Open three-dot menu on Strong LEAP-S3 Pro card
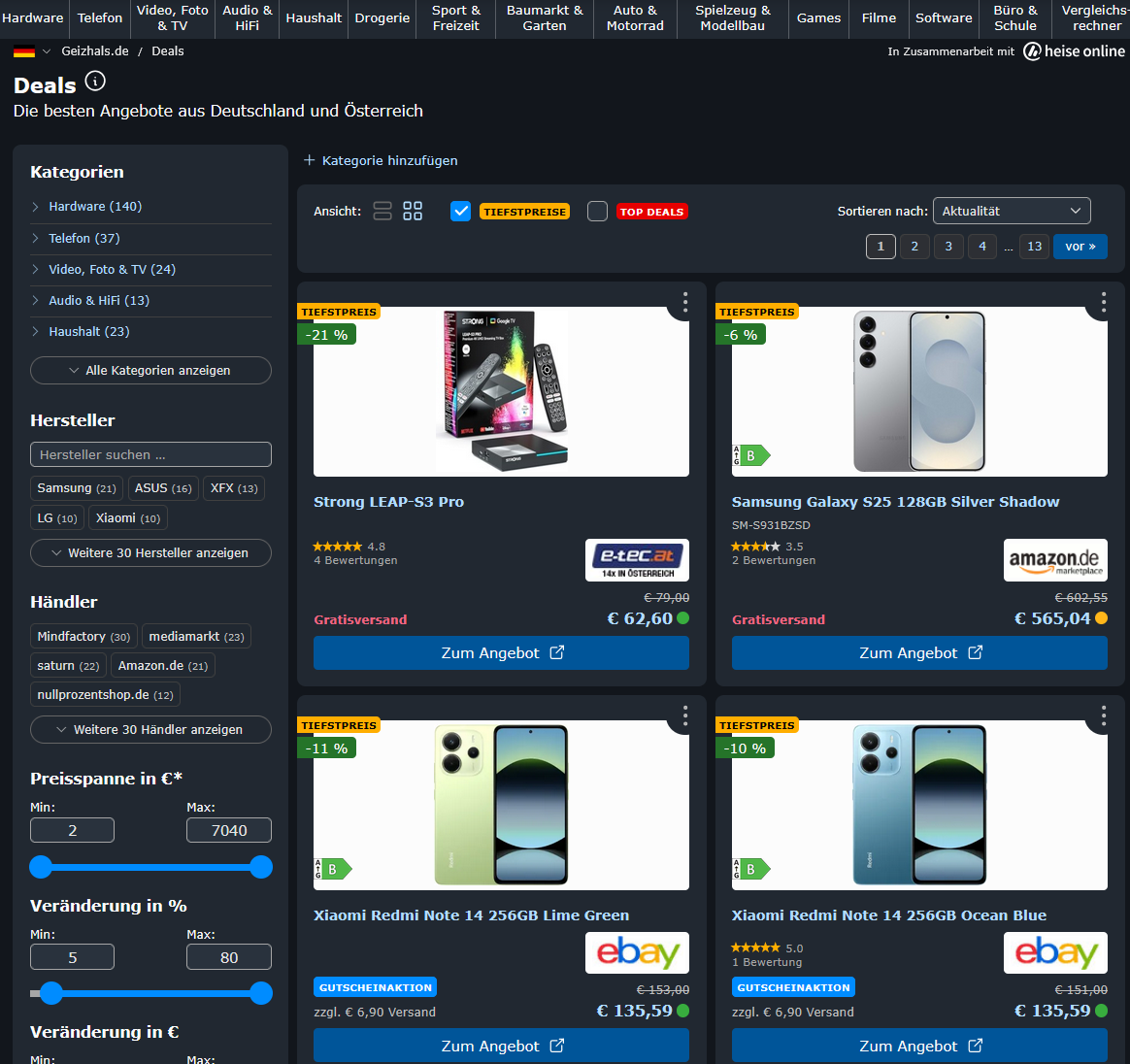This screenshot has height=1064, width=1130. click(x=684, y=302)
